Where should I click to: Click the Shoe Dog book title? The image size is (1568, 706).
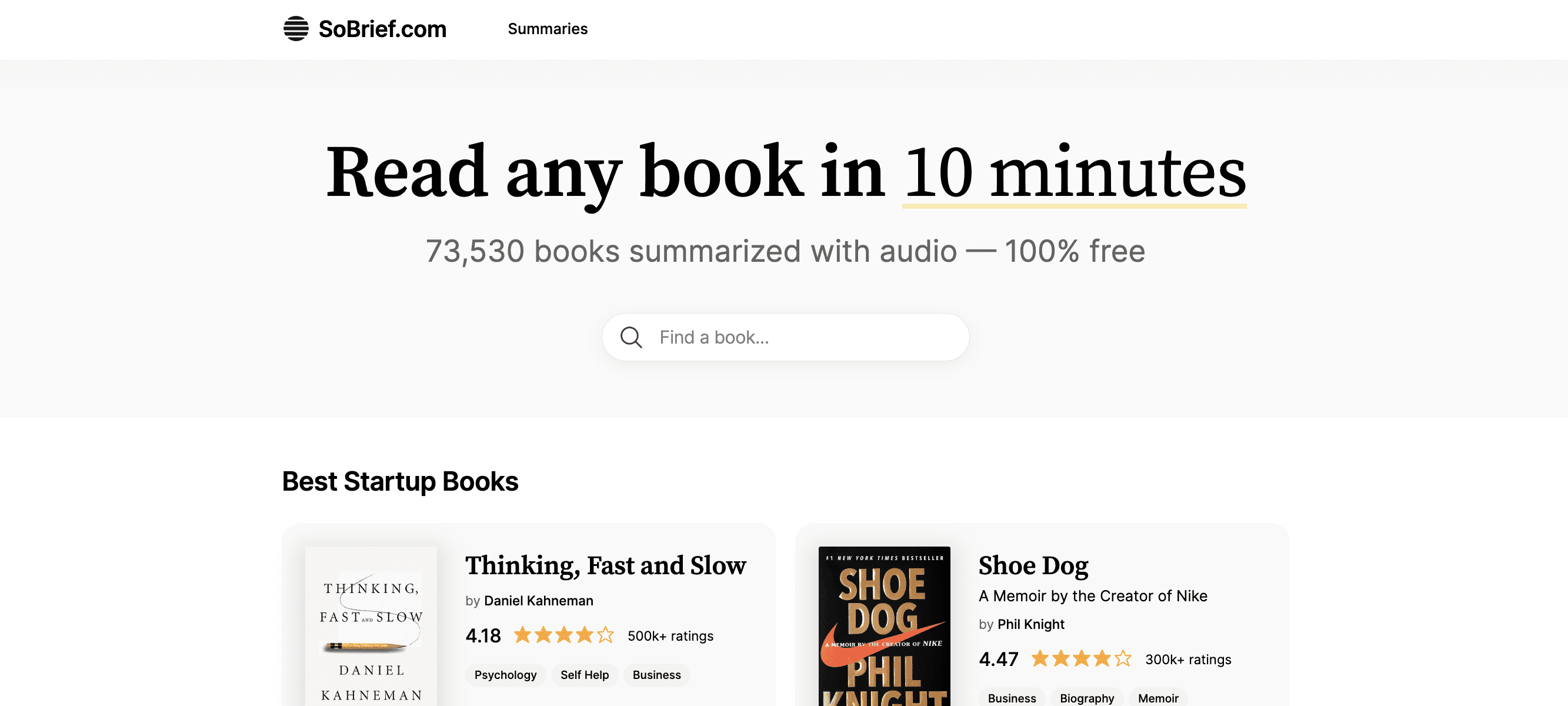[x=1033, y=565]
